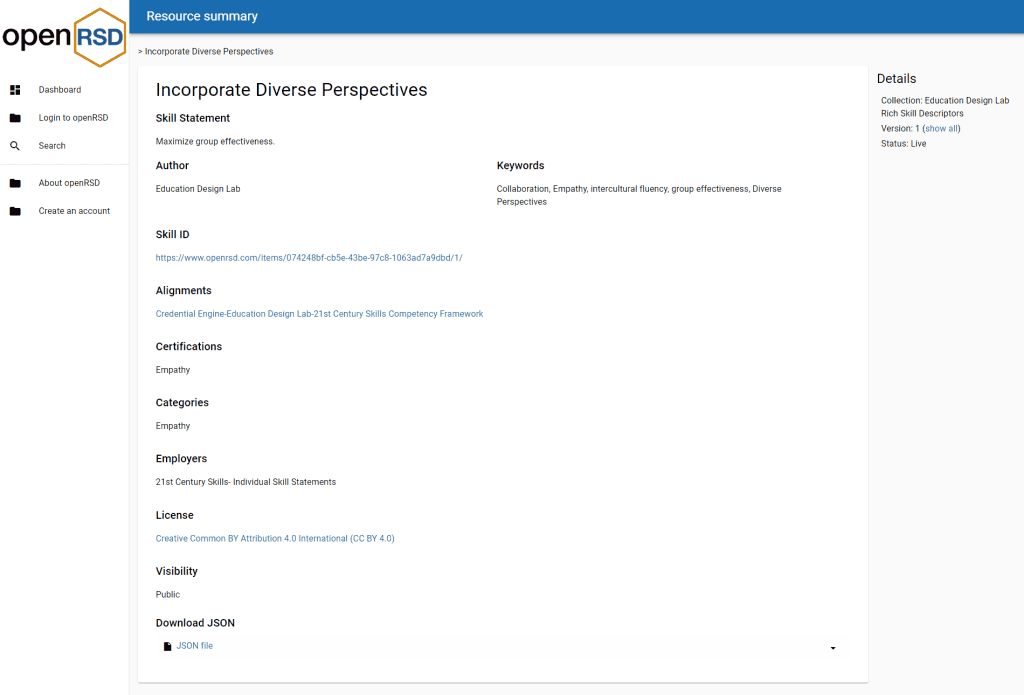Open the Creative Commons CC BY 4.0 license link
This screenshot has width=1024, height=695.
click(x=275, y=539)
